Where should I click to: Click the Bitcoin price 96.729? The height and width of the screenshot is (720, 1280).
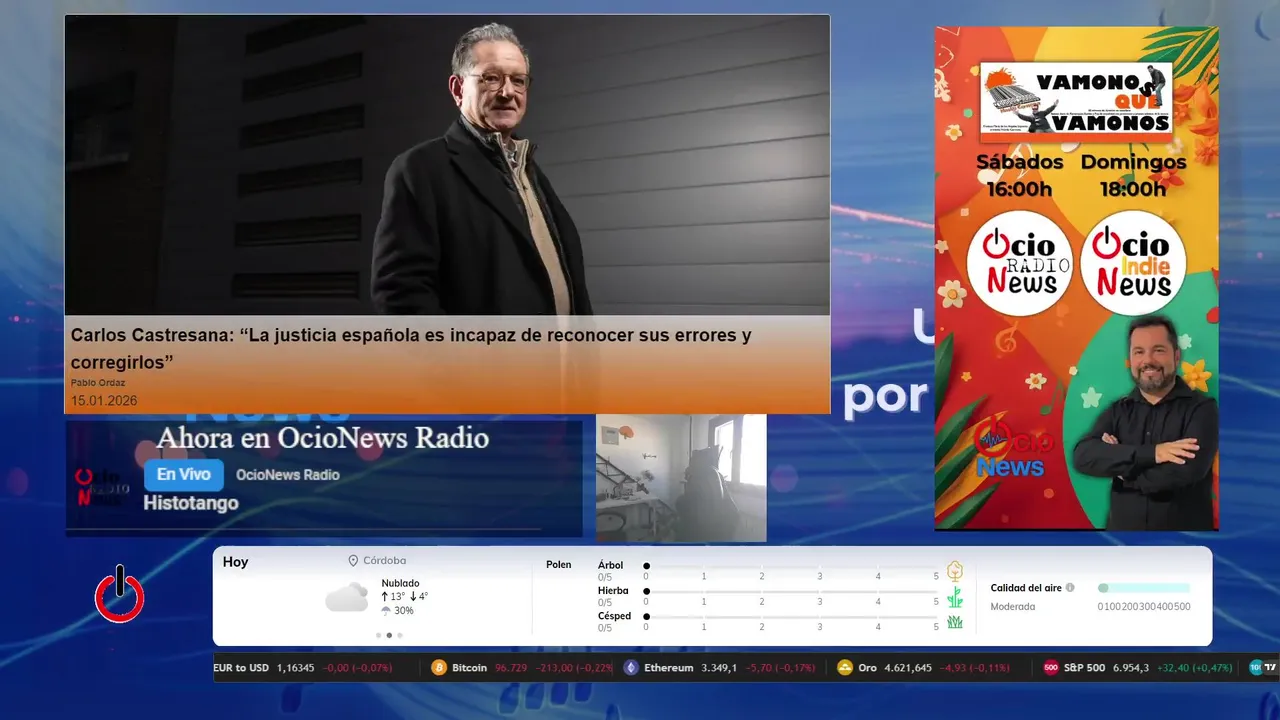(x=511, y=668)
